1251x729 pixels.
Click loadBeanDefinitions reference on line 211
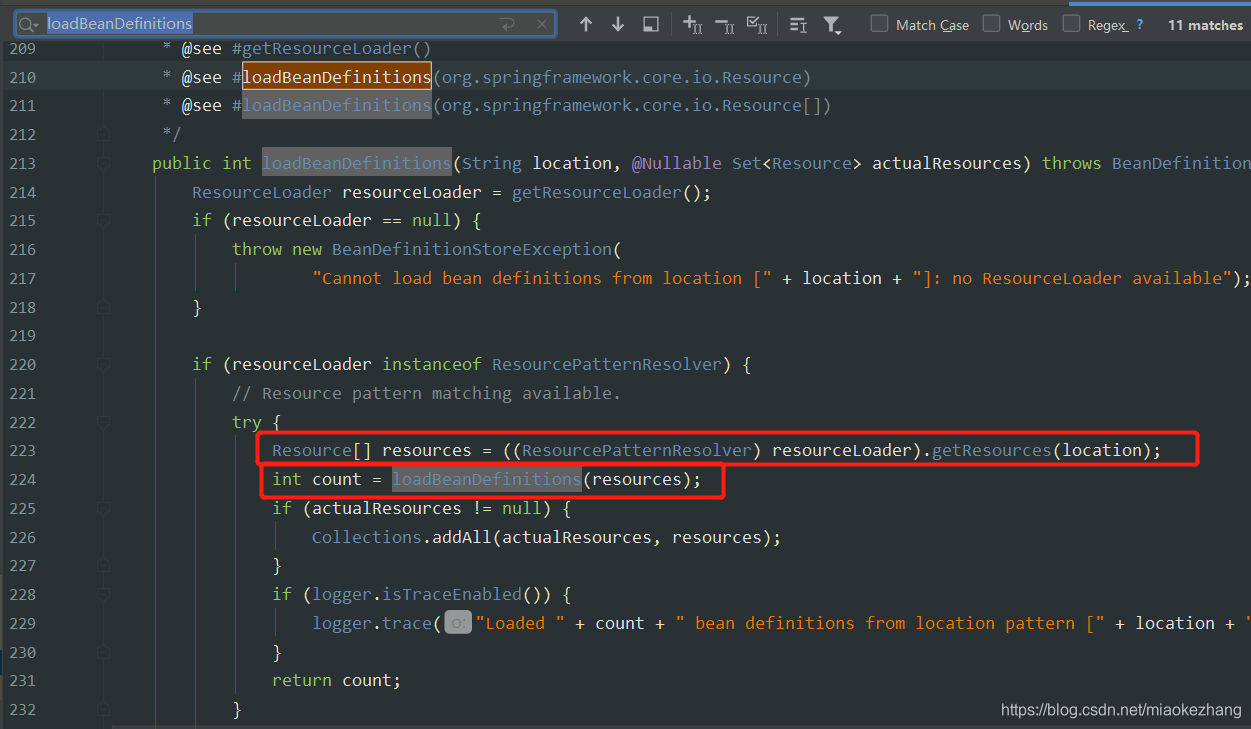[x=337, y=105]
